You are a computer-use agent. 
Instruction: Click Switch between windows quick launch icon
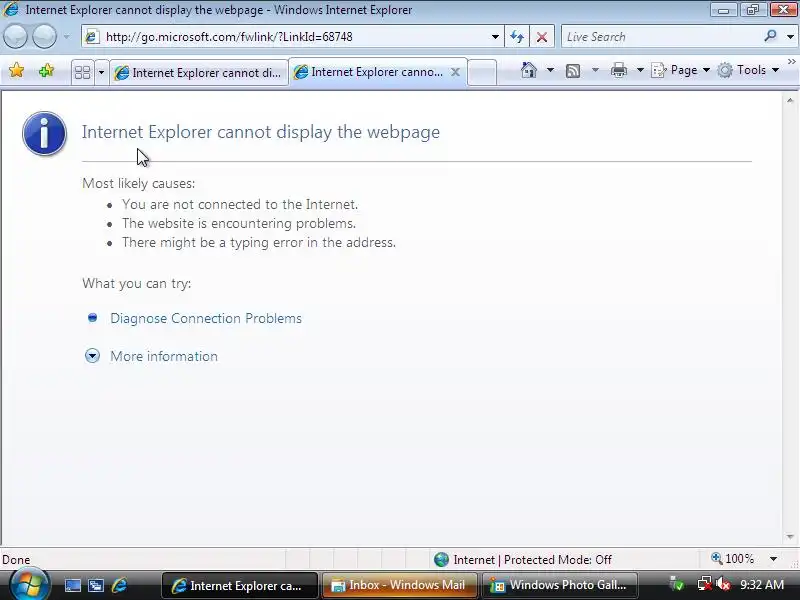(x=96, y=586)
